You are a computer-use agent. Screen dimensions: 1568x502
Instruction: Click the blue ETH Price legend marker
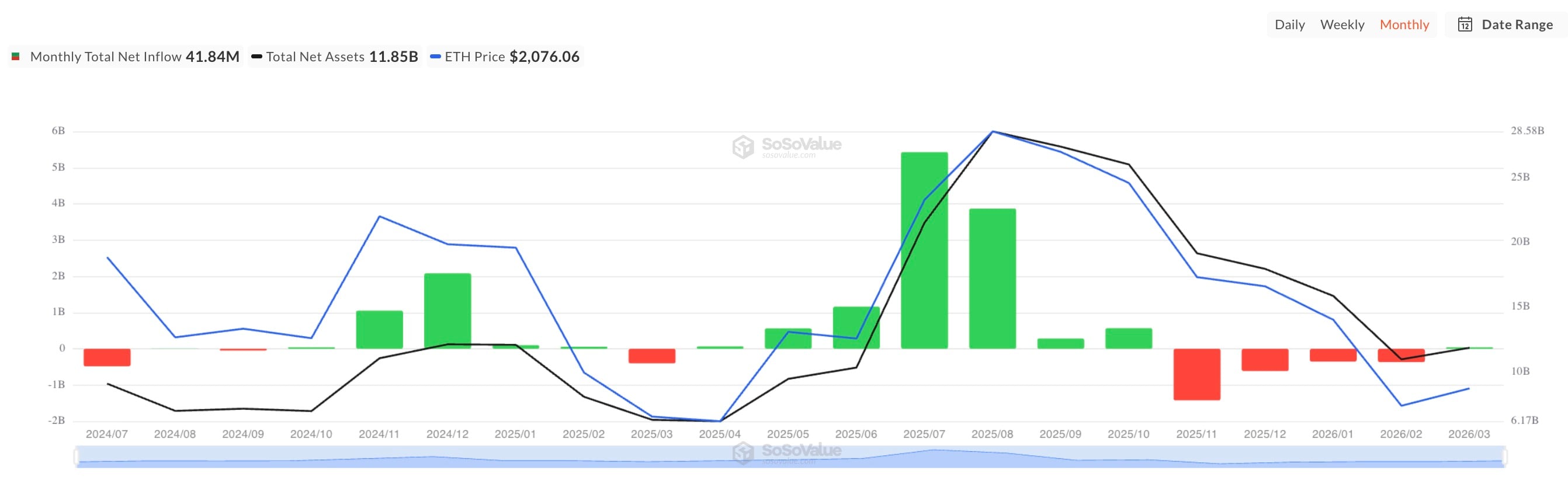(435, 57)
